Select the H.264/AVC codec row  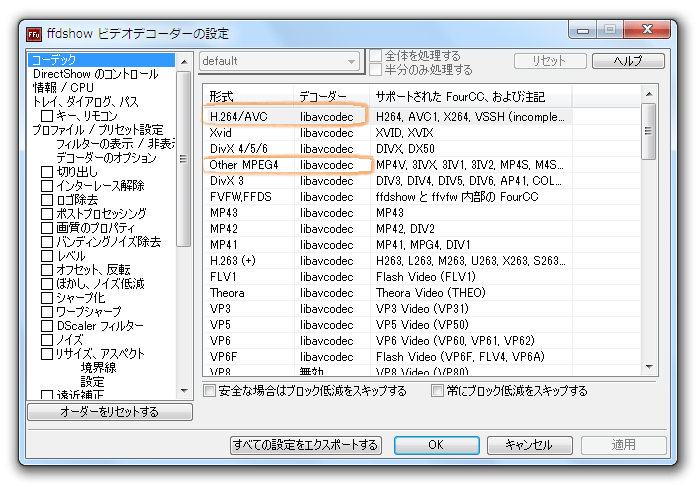(x=387, y=117)
